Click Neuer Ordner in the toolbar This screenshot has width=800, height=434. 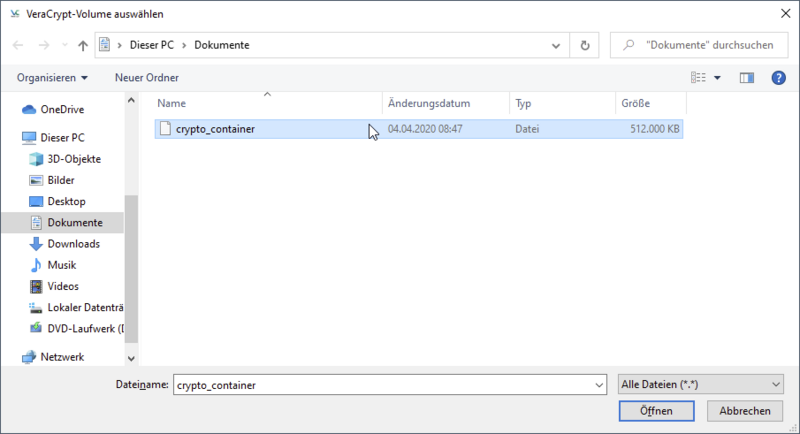[x=147, y=77]
